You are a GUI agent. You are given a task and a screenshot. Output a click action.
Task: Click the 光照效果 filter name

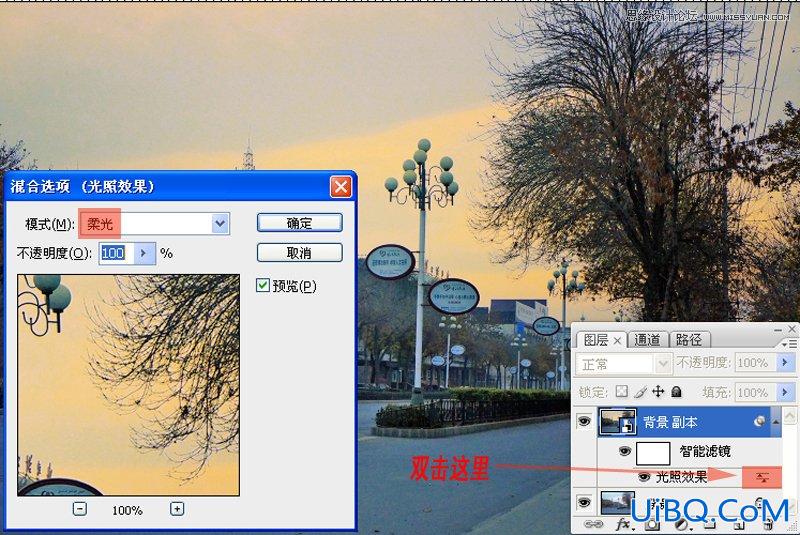click(x=681, y=477)
